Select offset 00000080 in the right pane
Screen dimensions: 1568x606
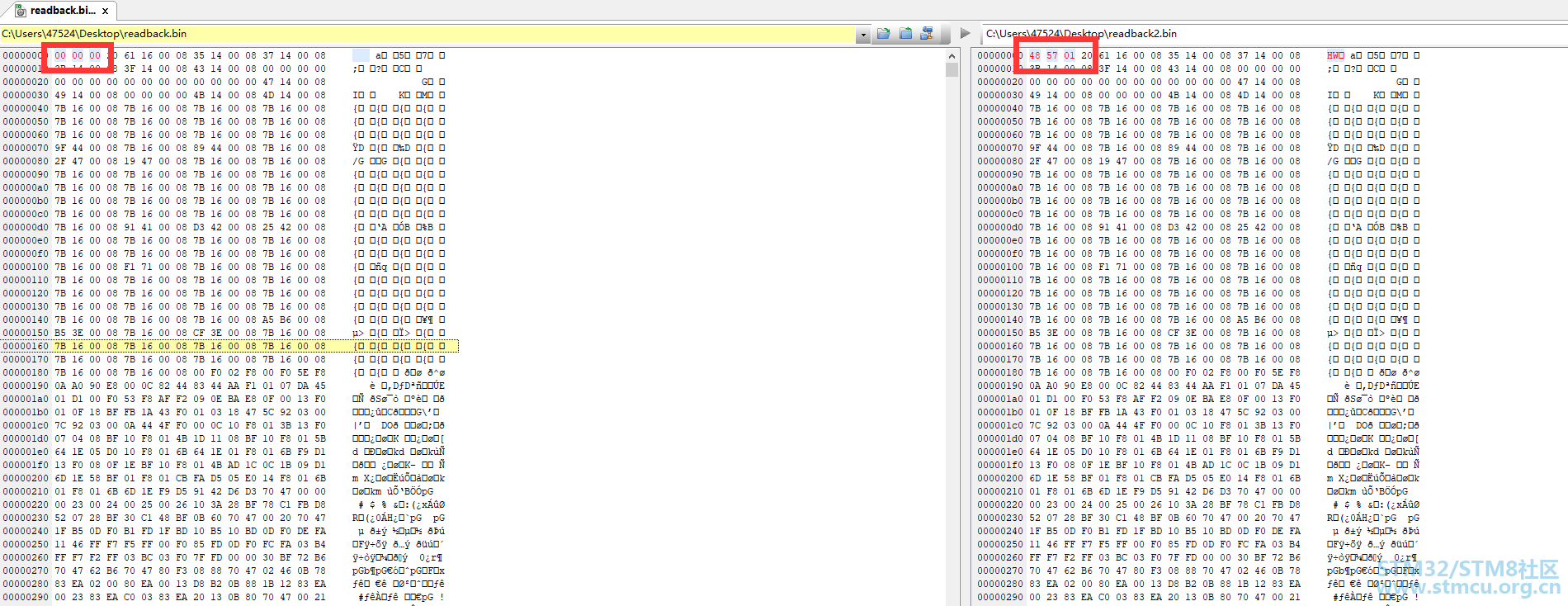point(1000,161)
